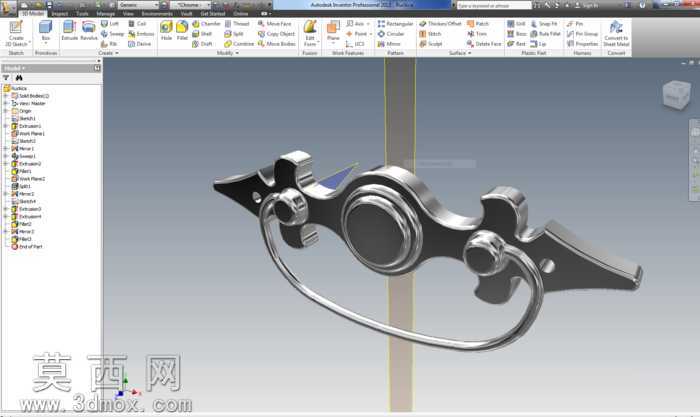Choose the Split tool
700x417 pixels.
[x=234, y=34]
